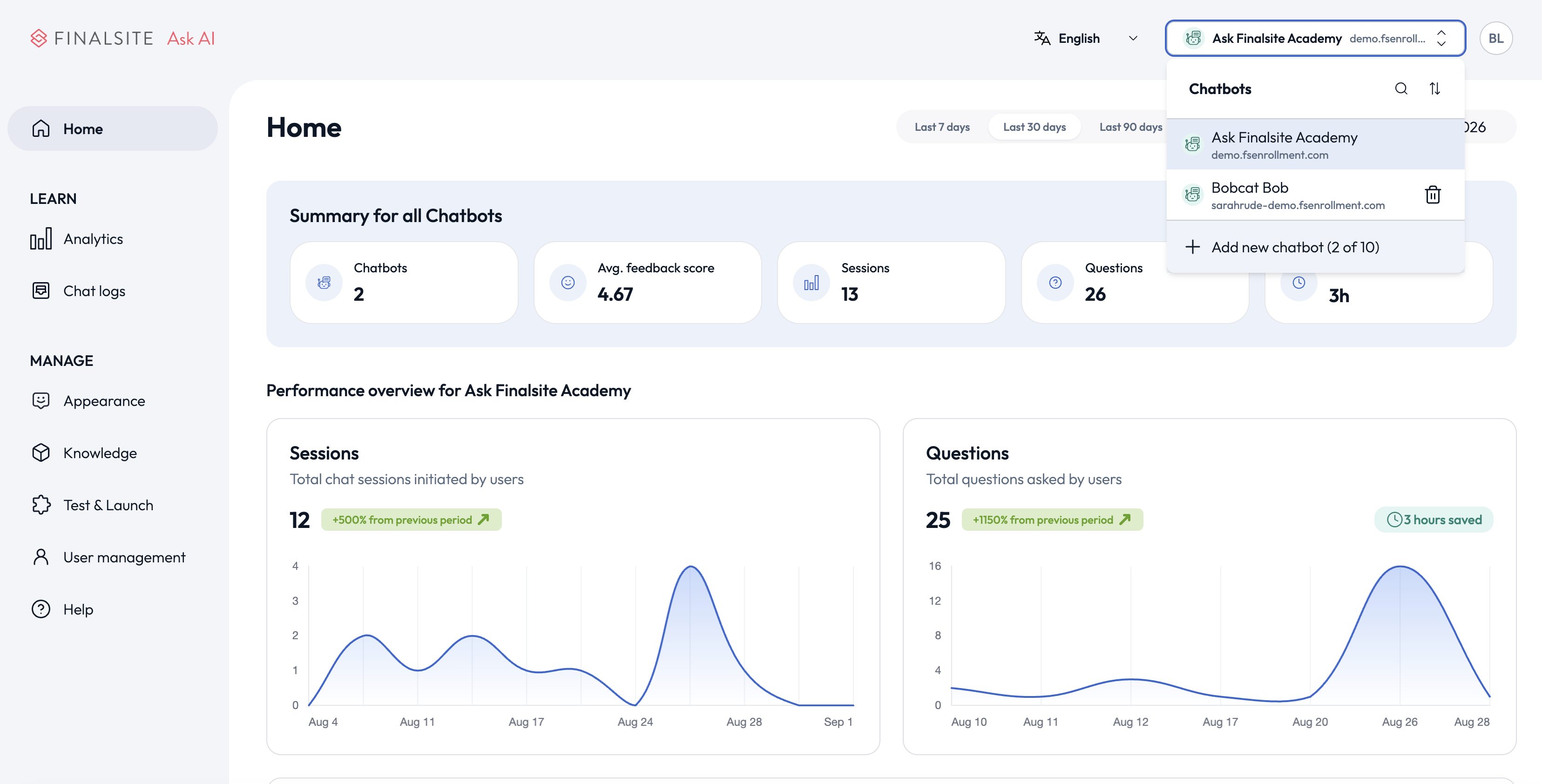This screenshot has width=1542, height=784.
Task: Click the LEARN section label
Action: [x=53, y=199]
